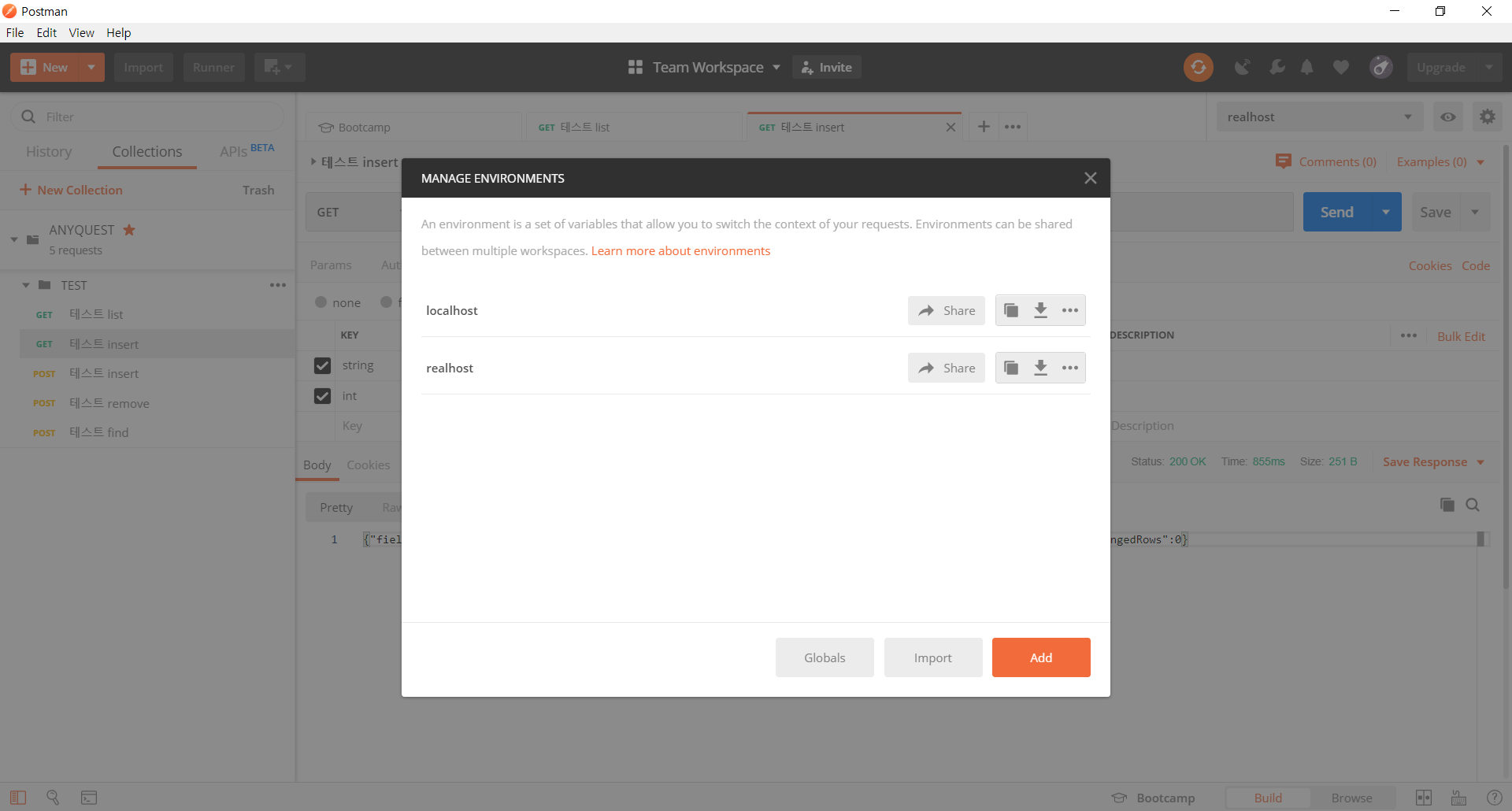Screen dimensions: 1512x811
Task: Click the heart icon in header
Action: tap(1340, 67)
